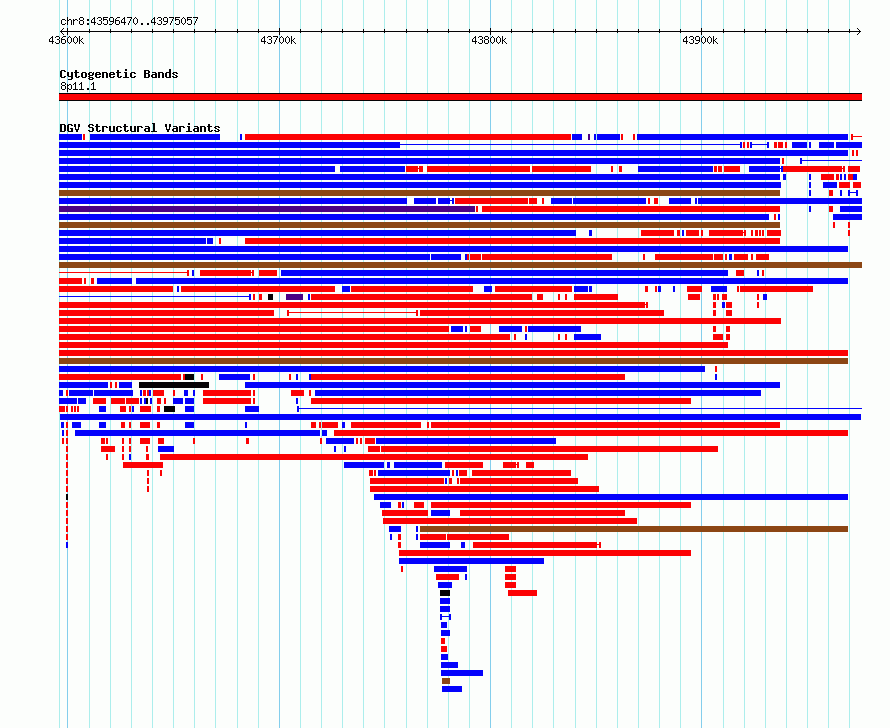Select the small brown variant near the track bottom
This screenshot has width=890, height=728.
pos(446,681)
